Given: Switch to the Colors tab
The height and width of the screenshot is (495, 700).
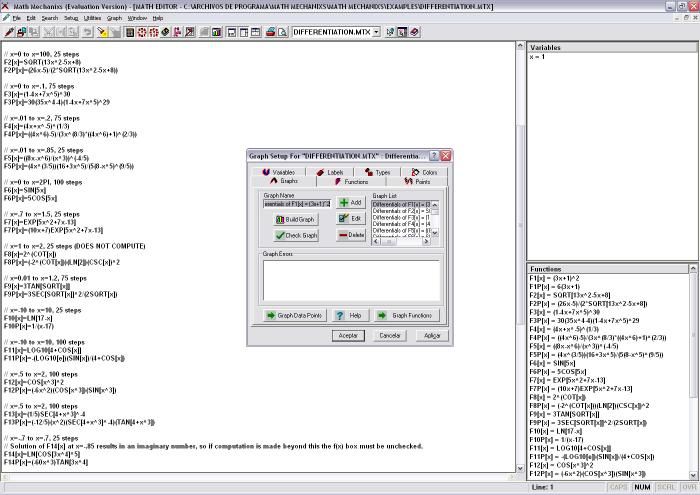Looking at the screenshot, I should [425, 172].
